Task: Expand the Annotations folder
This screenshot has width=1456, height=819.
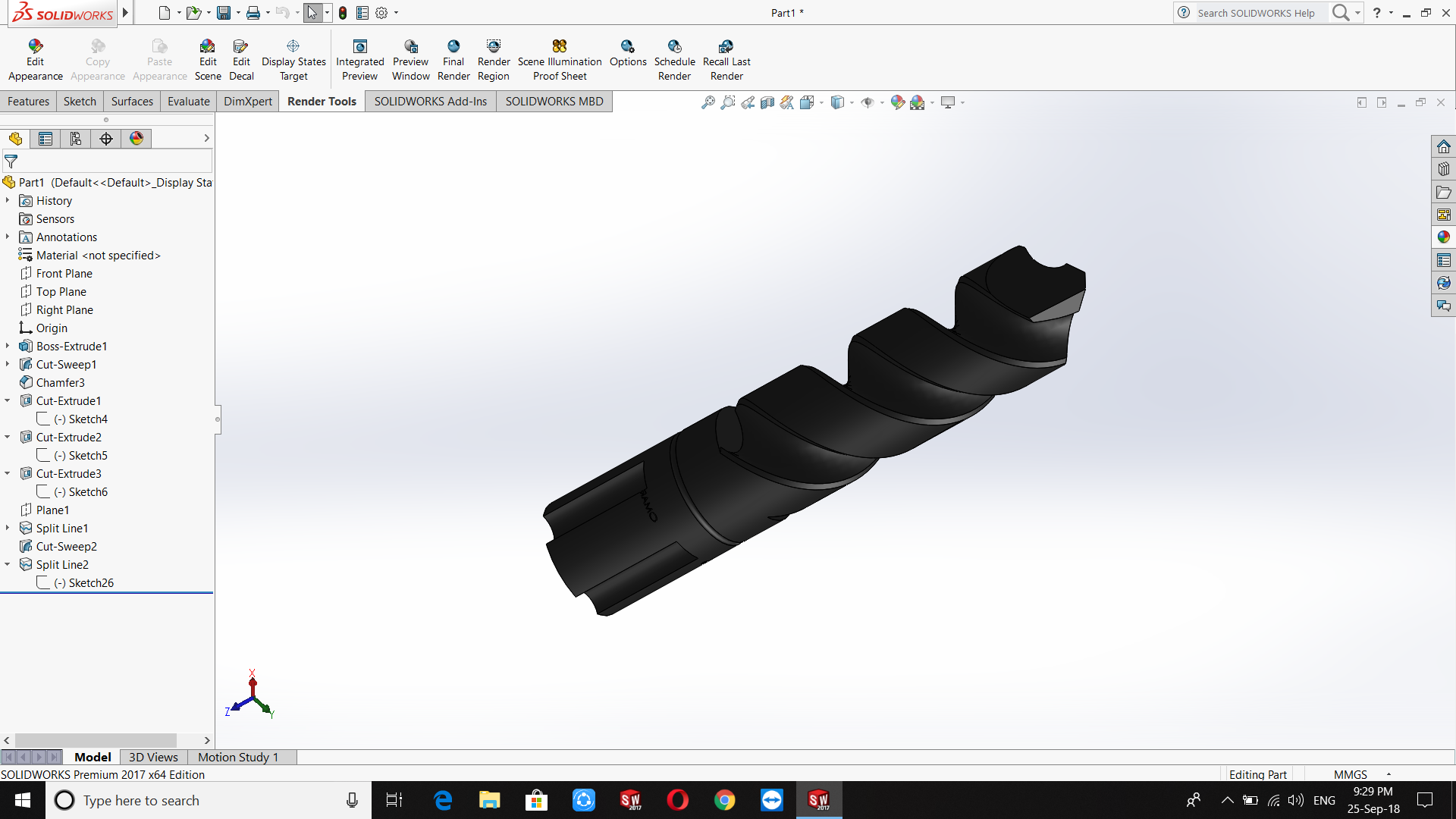Action: point(8,237)
